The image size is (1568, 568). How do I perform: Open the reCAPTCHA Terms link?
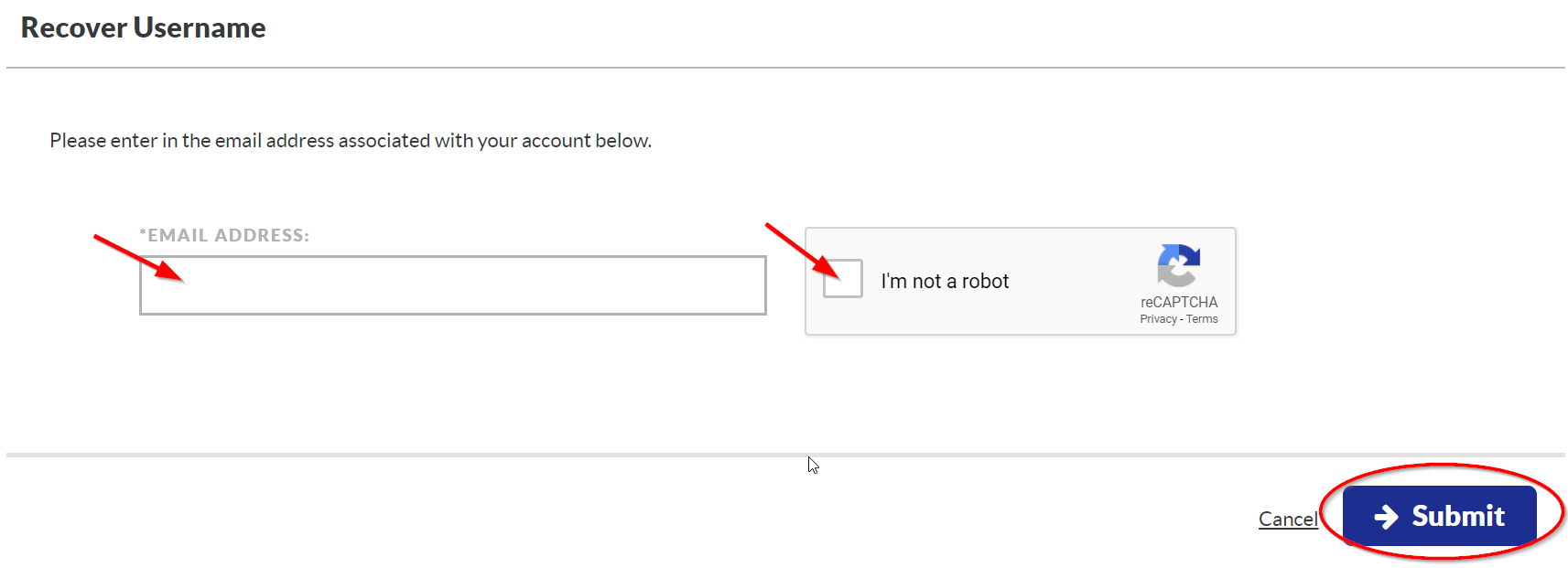click(1202, 319)
